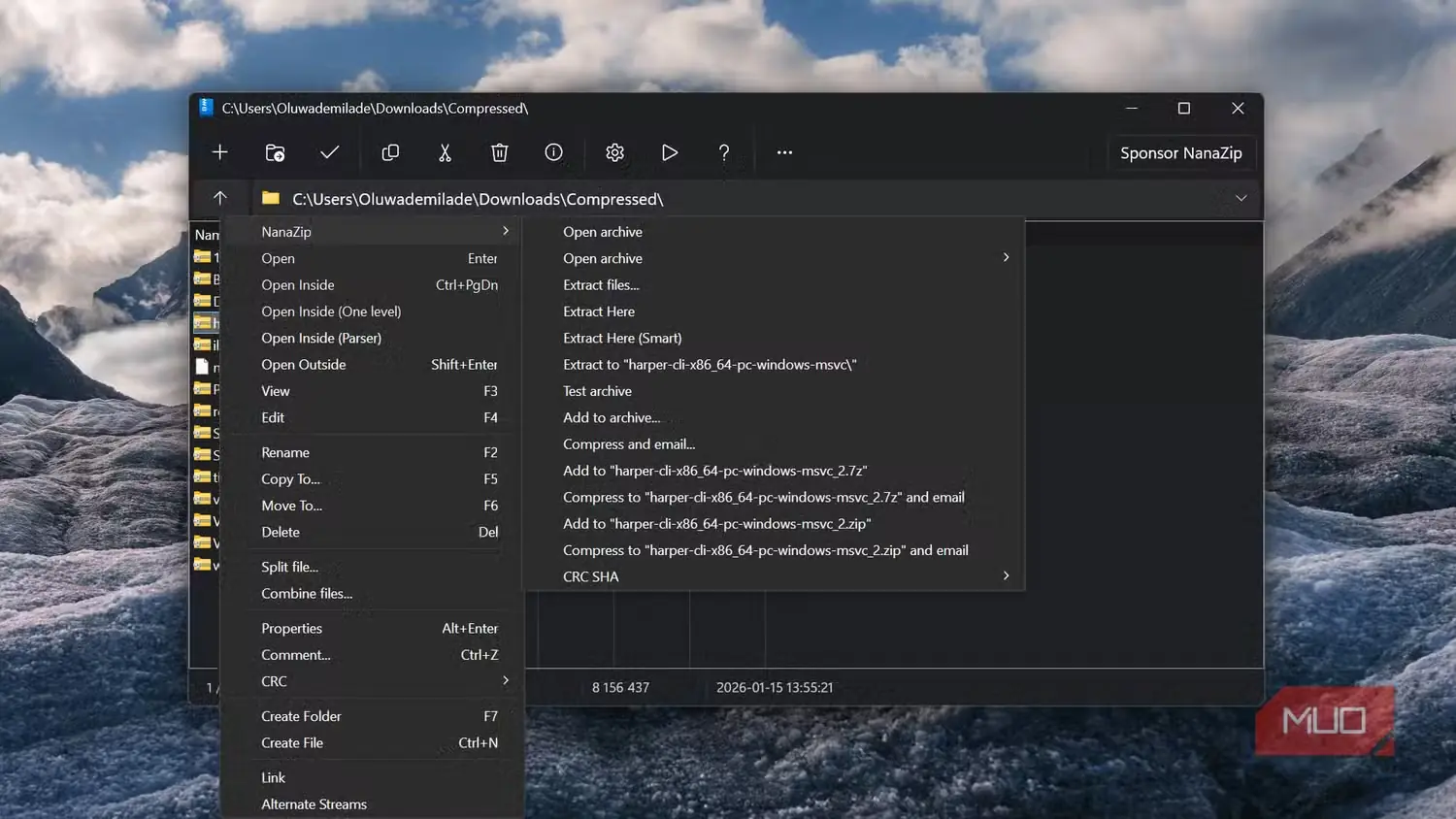Image resolution: width=1456 pixels, height=819 pixels.
Task: Expand the address bar history dropdown
Action: click(x=1241, y=198)
